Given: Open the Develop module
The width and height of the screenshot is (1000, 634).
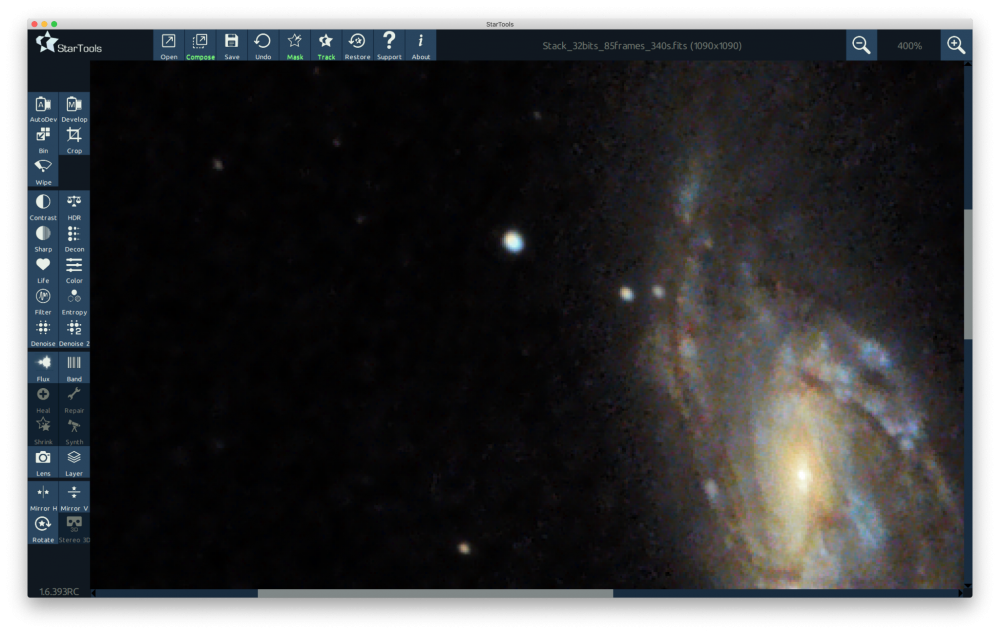Looking at the screenshot, I should [74, 108].
